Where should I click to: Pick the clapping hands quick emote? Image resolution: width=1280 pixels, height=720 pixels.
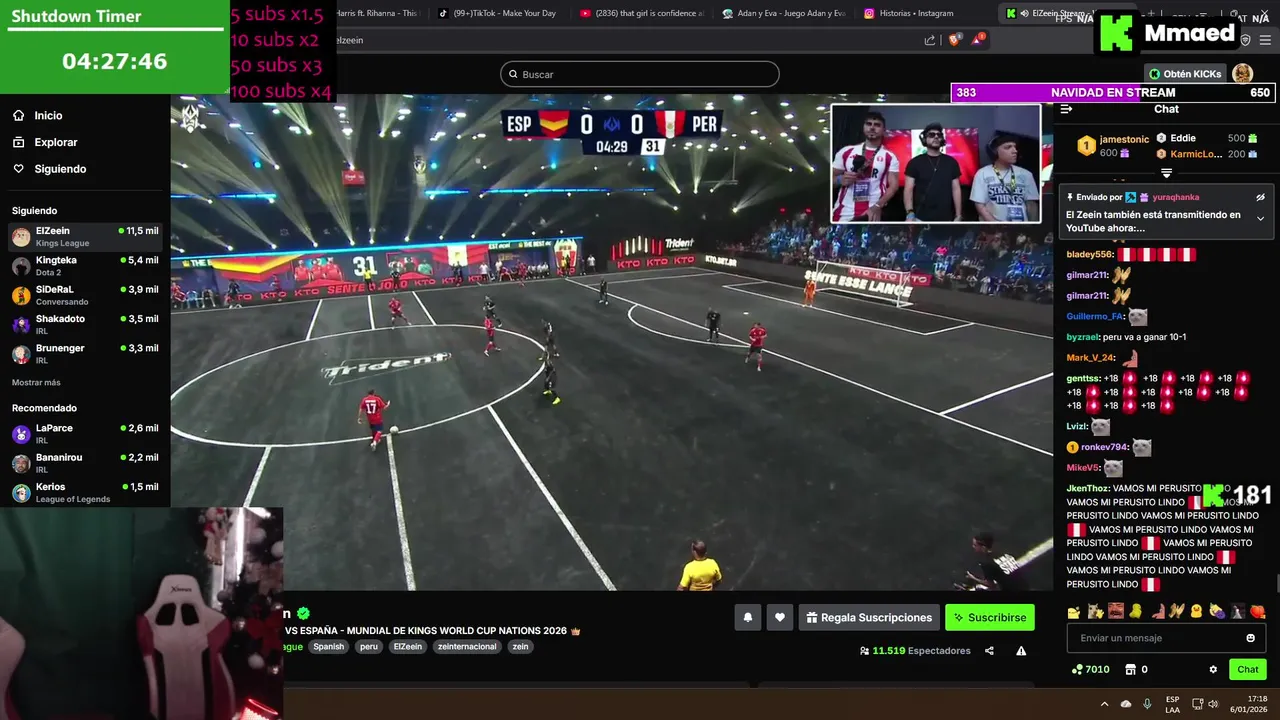pyautogui.click(x=1177, y=611)
